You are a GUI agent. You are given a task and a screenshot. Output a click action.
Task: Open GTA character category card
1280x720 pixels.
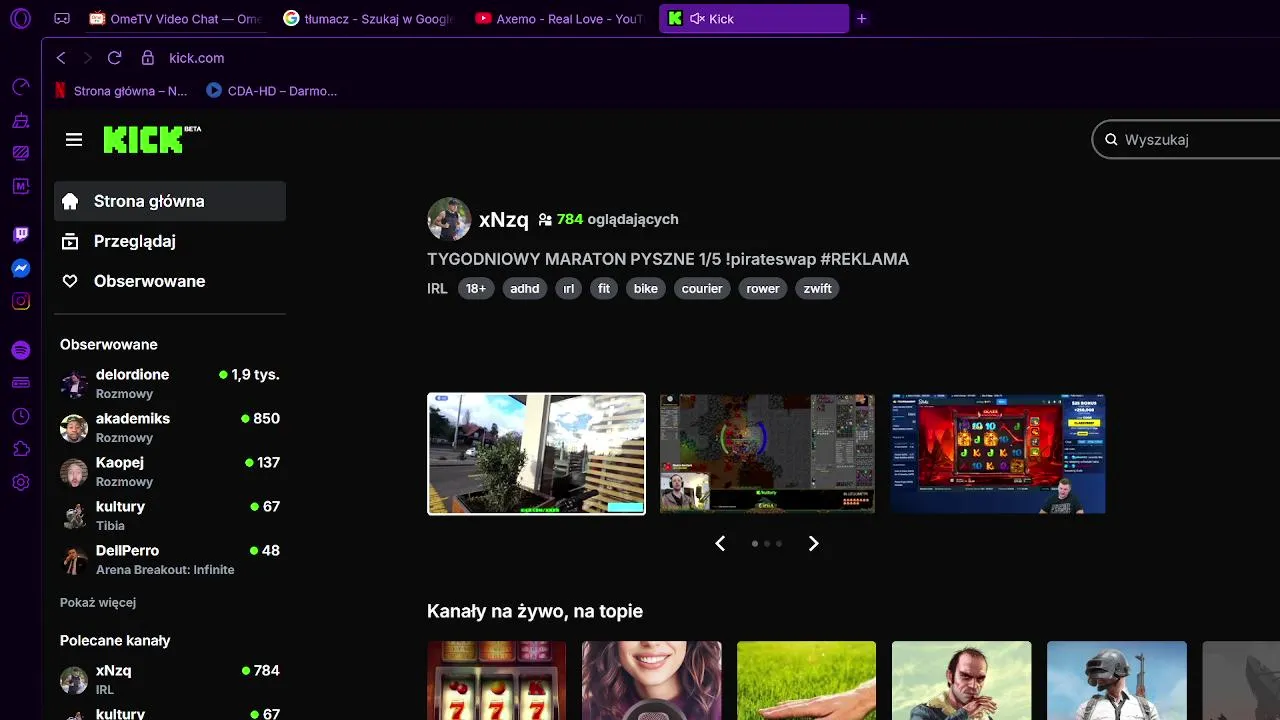[x=961, y=681]
